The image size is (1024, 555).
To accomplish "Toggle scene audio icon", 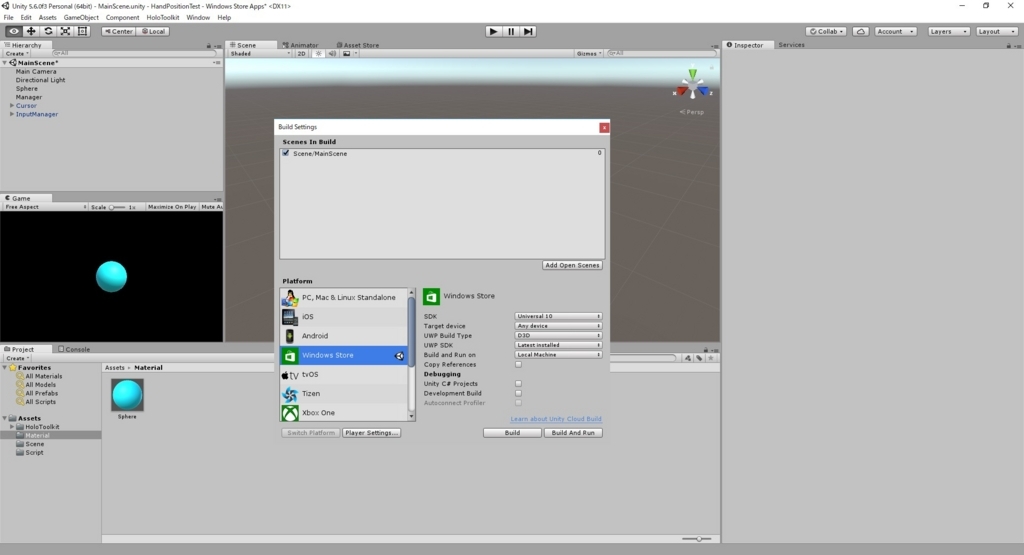I will [x=332, y=54].
